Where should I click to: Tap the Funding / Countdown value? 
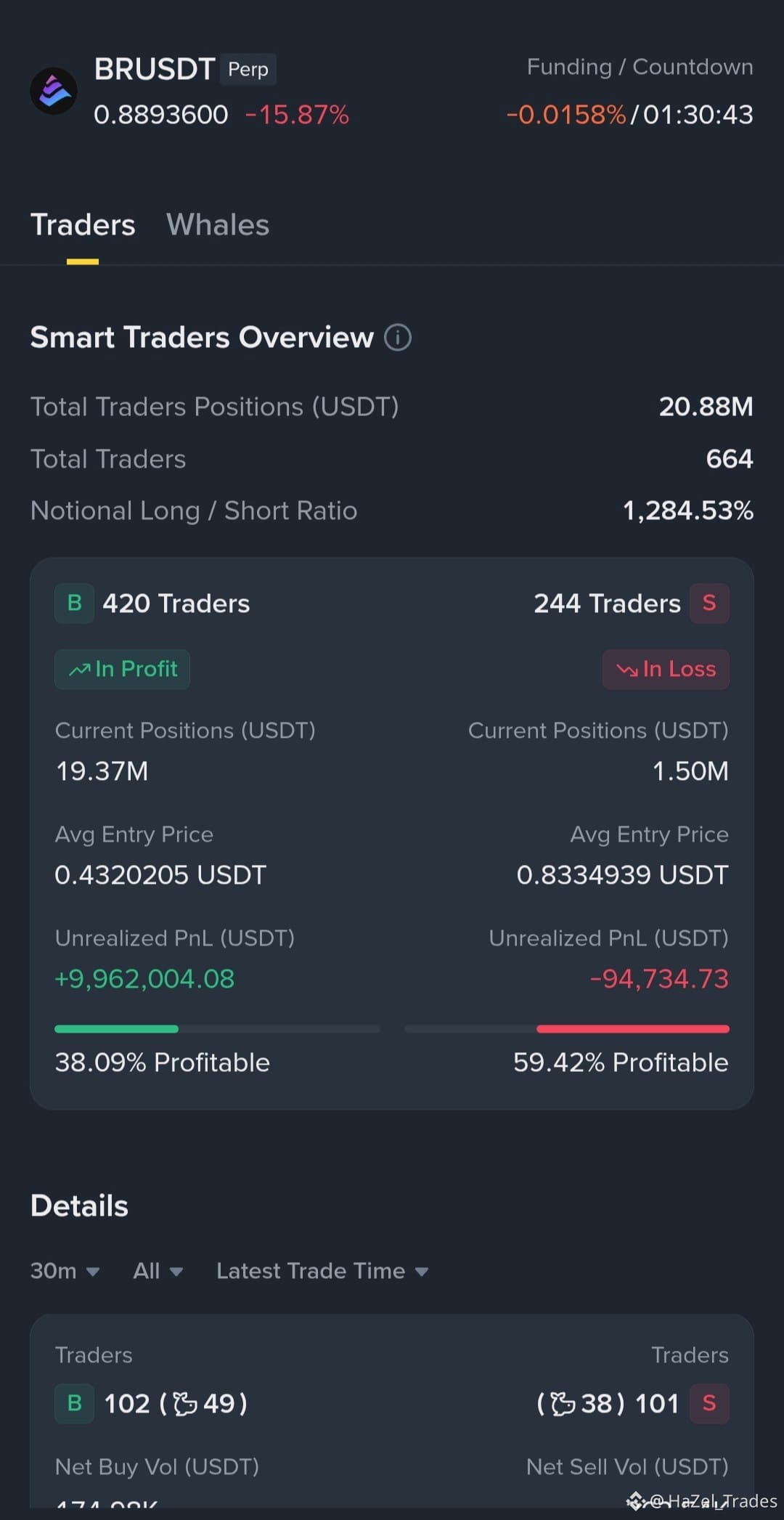pos(629,115)
